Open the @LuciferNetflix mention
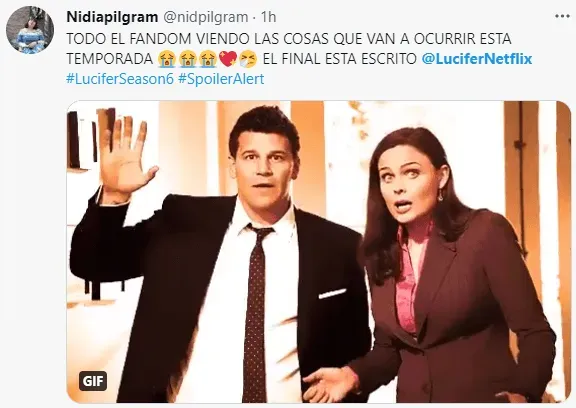The width and height of the screenshot is (576, 408). [x=477, y=59]
